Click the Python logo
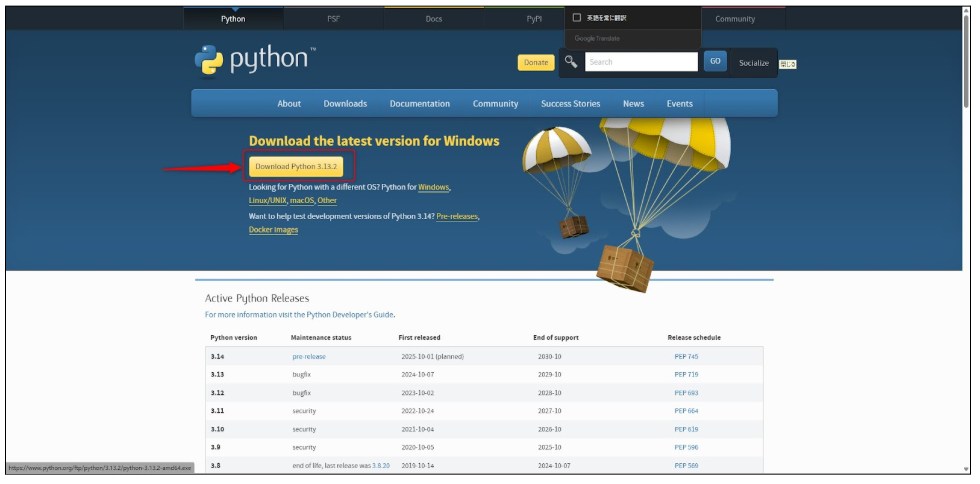980x484 pixels. click(x=255, y=61)
